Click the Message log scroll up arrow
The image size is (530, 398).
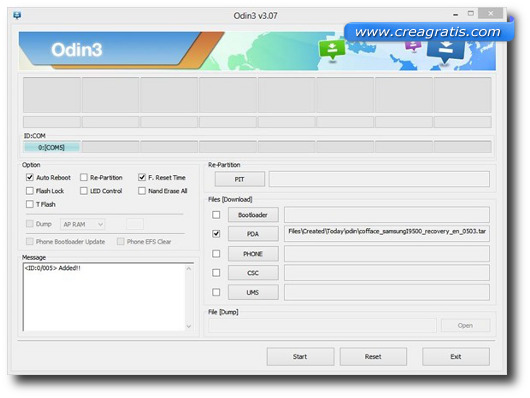point(189,269)
